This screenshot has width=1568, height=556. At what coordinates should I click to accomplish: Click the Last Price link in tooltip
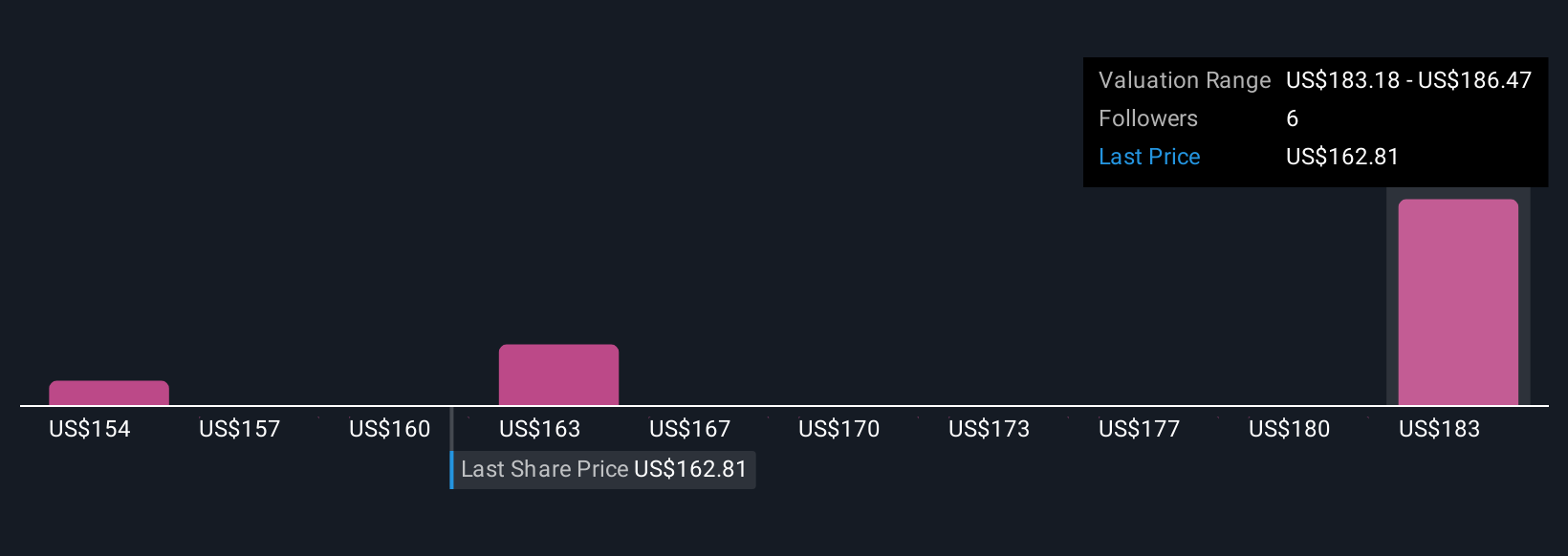pos(1149,157)
